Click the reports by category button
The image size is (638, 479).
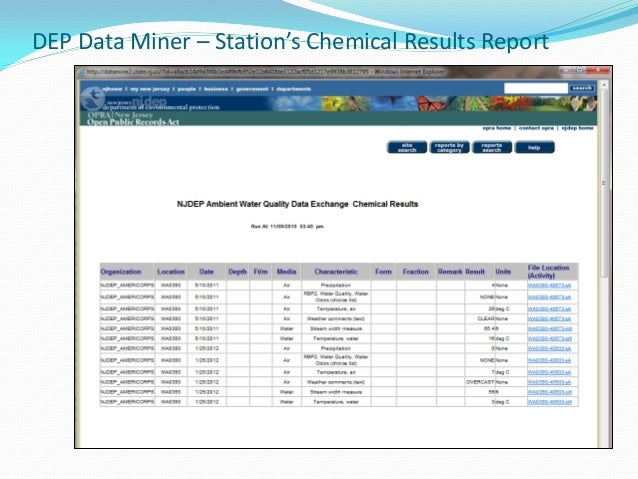449,147
